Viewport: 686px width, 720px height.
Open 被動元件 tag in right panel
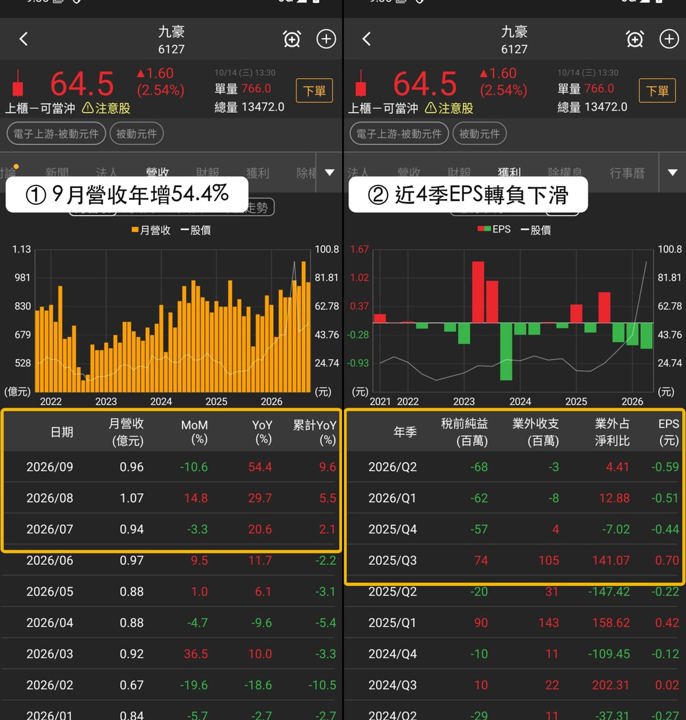point(479,134)
